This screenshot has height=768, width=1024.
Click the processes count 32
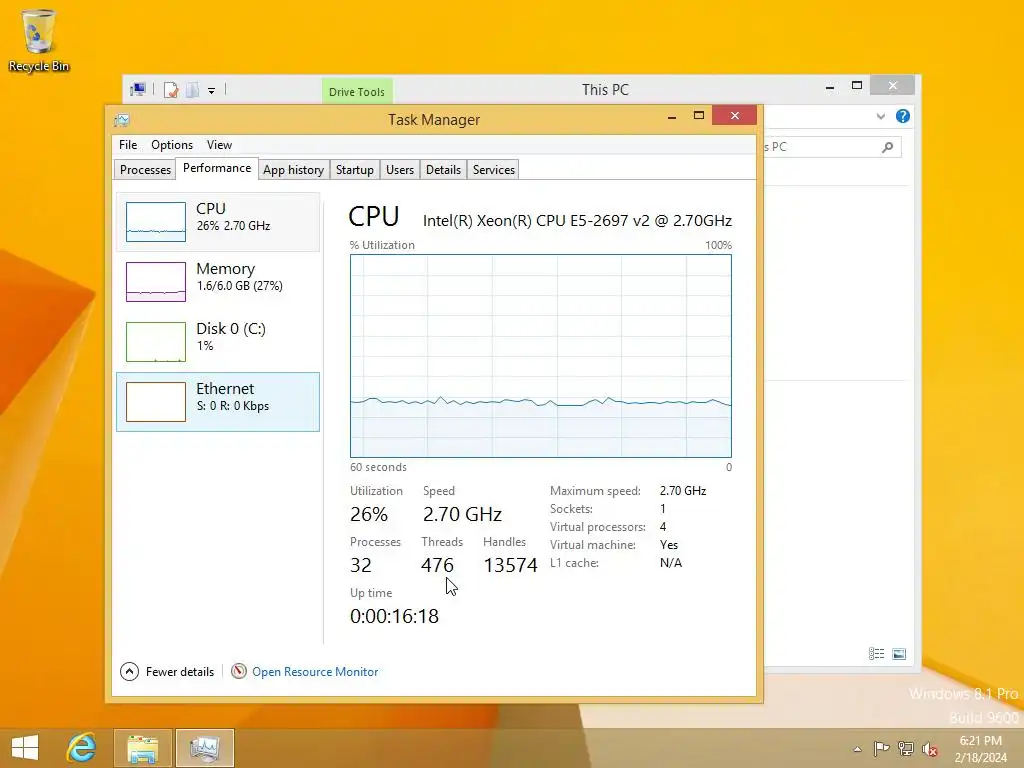[x=360, y=566]
